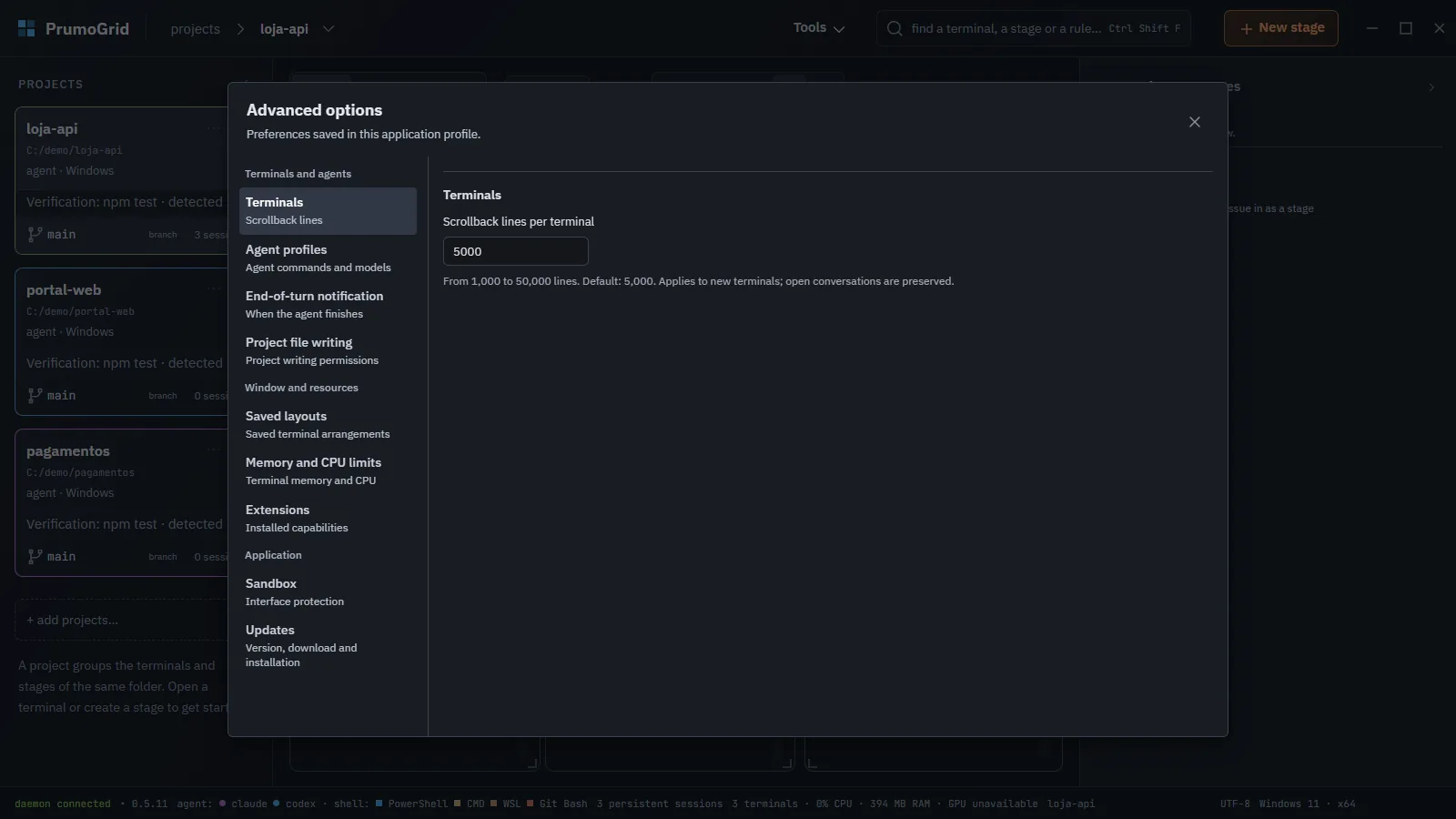Click the daemon connected status text
Screen dimensions: 1456x819
click(63, 804)
